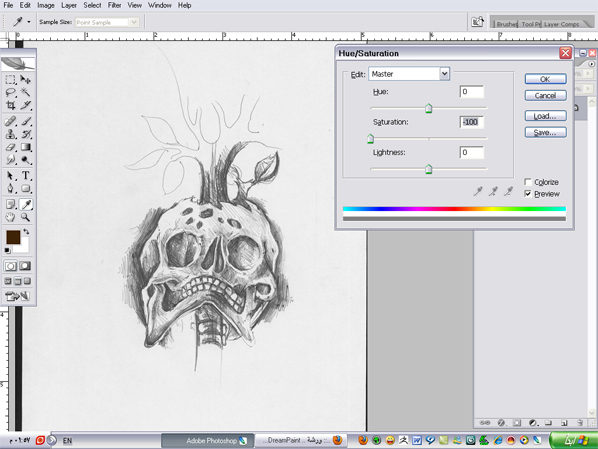
Task: Reset default foreground and background colors
Action: coord(7,250)
